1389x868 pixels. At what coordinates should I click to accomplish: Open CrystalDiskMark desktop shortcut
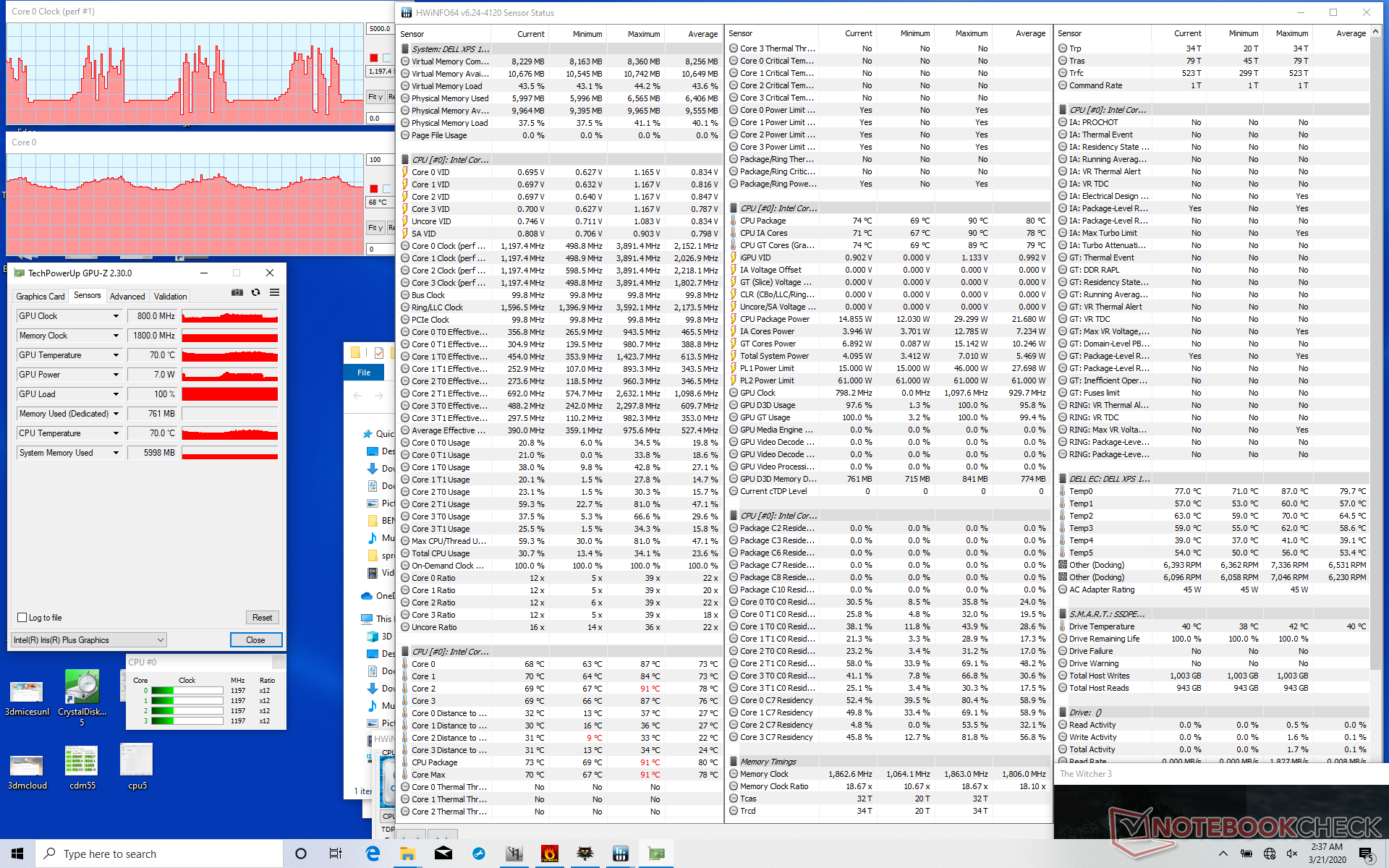point(82,689)
